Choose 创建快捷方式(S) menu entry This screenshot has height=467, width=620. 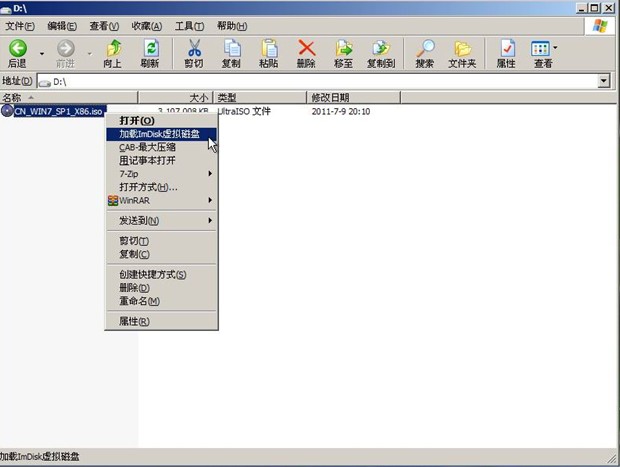coord(161,274)
